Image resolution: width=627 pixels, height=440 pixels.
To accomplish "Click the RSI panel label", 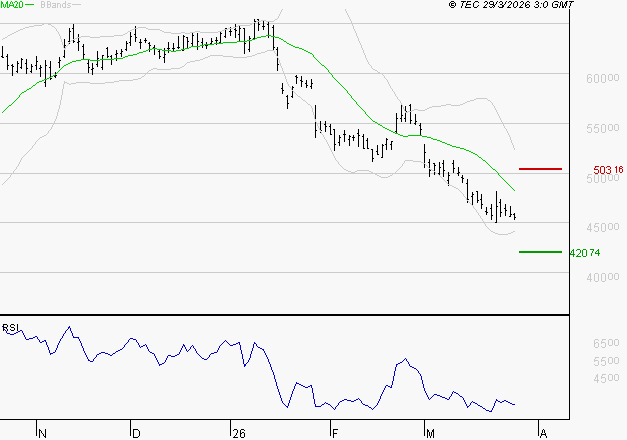I will [10, 328].
